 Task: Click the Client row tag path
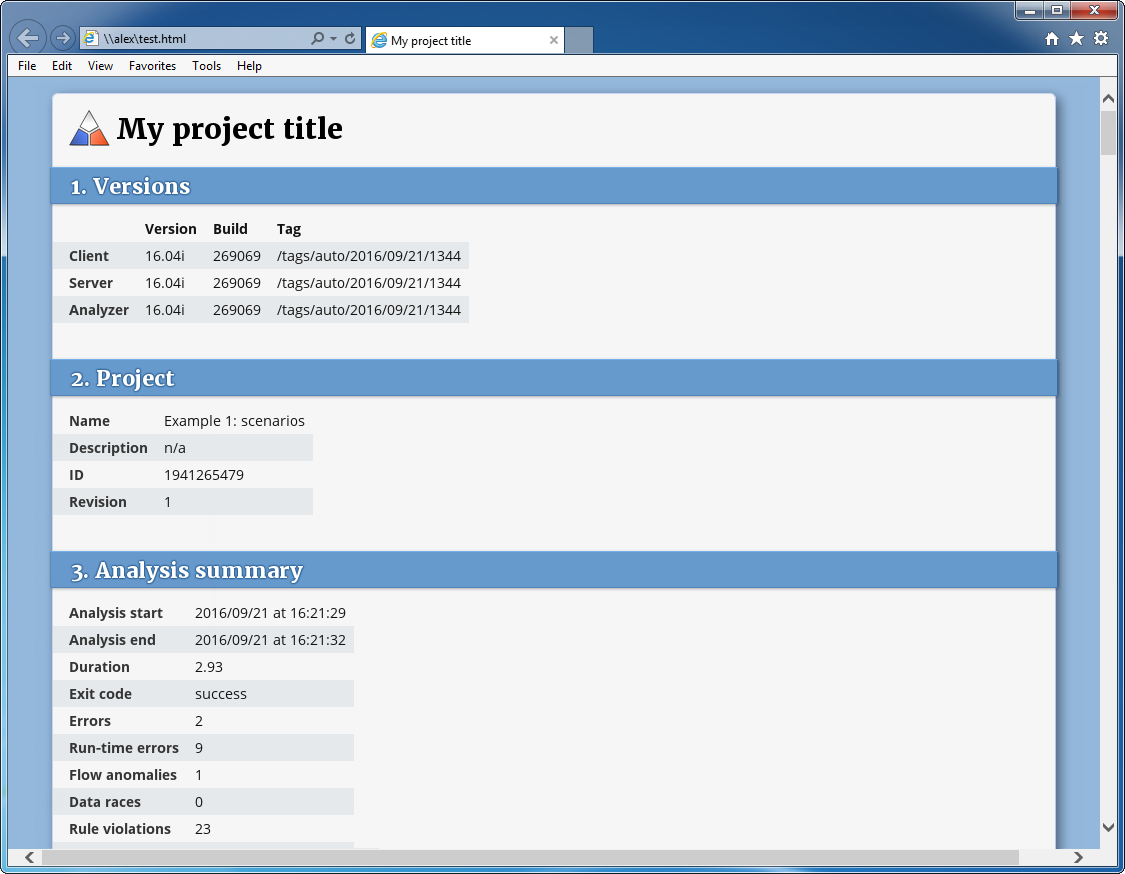(x=369, y=256)
